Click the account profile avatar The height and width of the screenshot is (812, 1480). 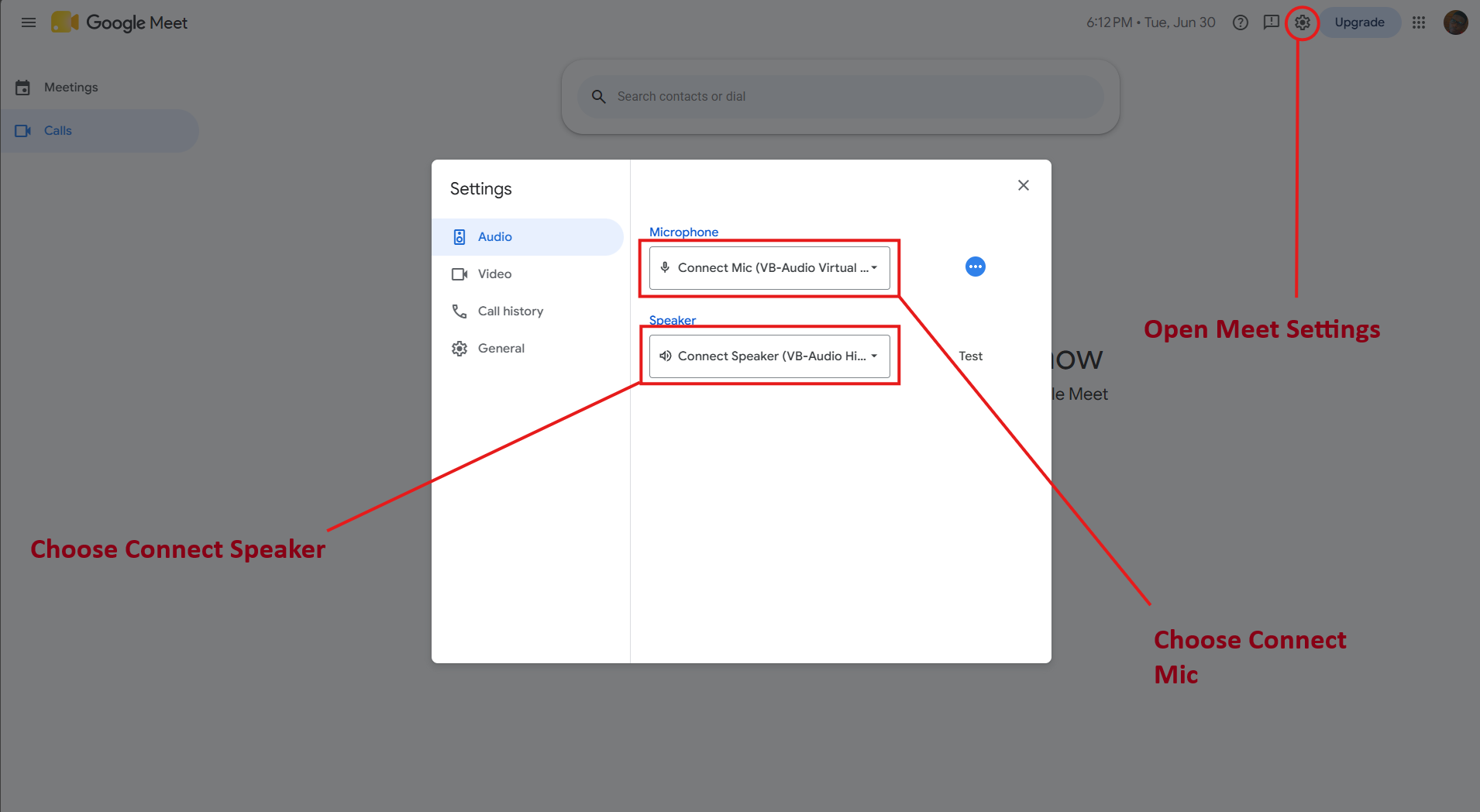click(x=1456, y=22)
